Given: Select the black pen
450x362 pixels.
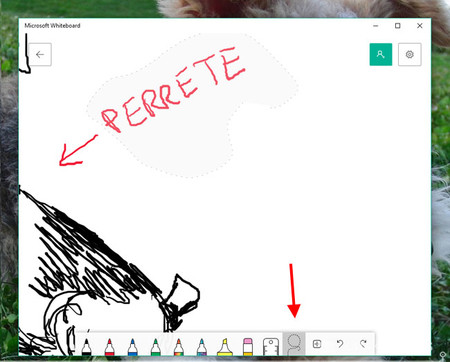Looking at the screenshot, I should click(86, 347).
